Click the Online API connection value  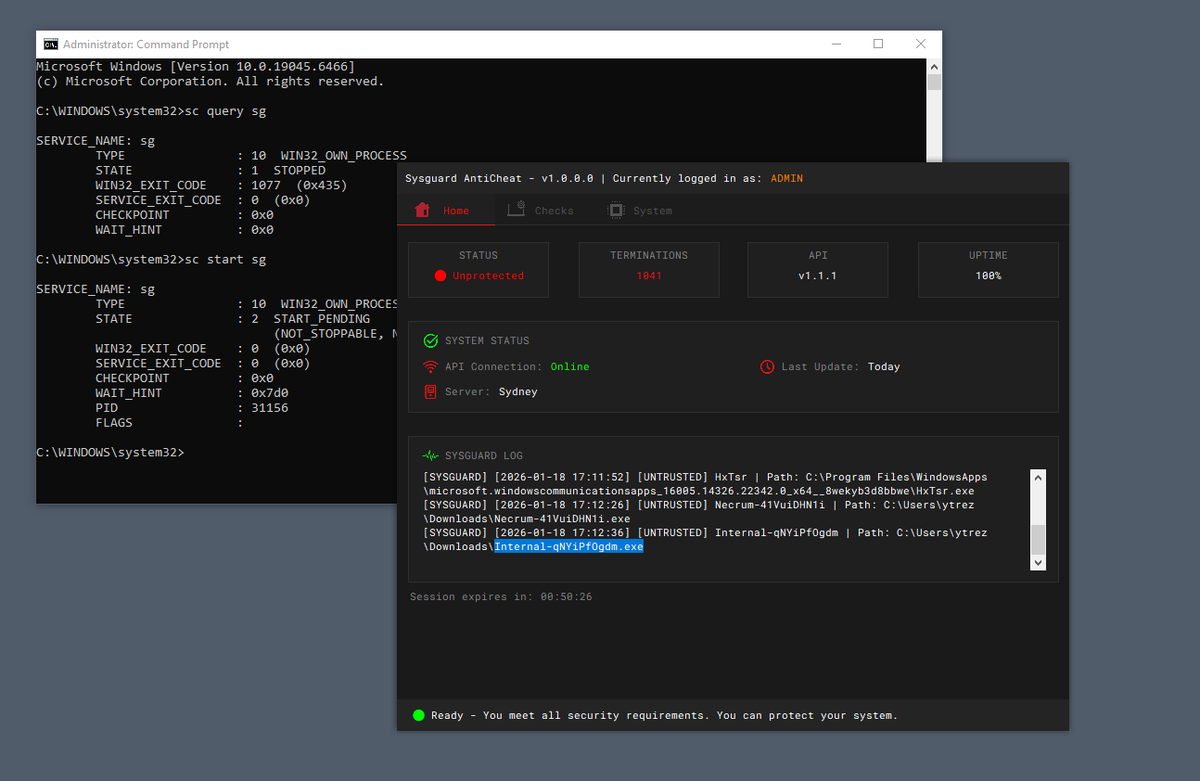(570, 367)
